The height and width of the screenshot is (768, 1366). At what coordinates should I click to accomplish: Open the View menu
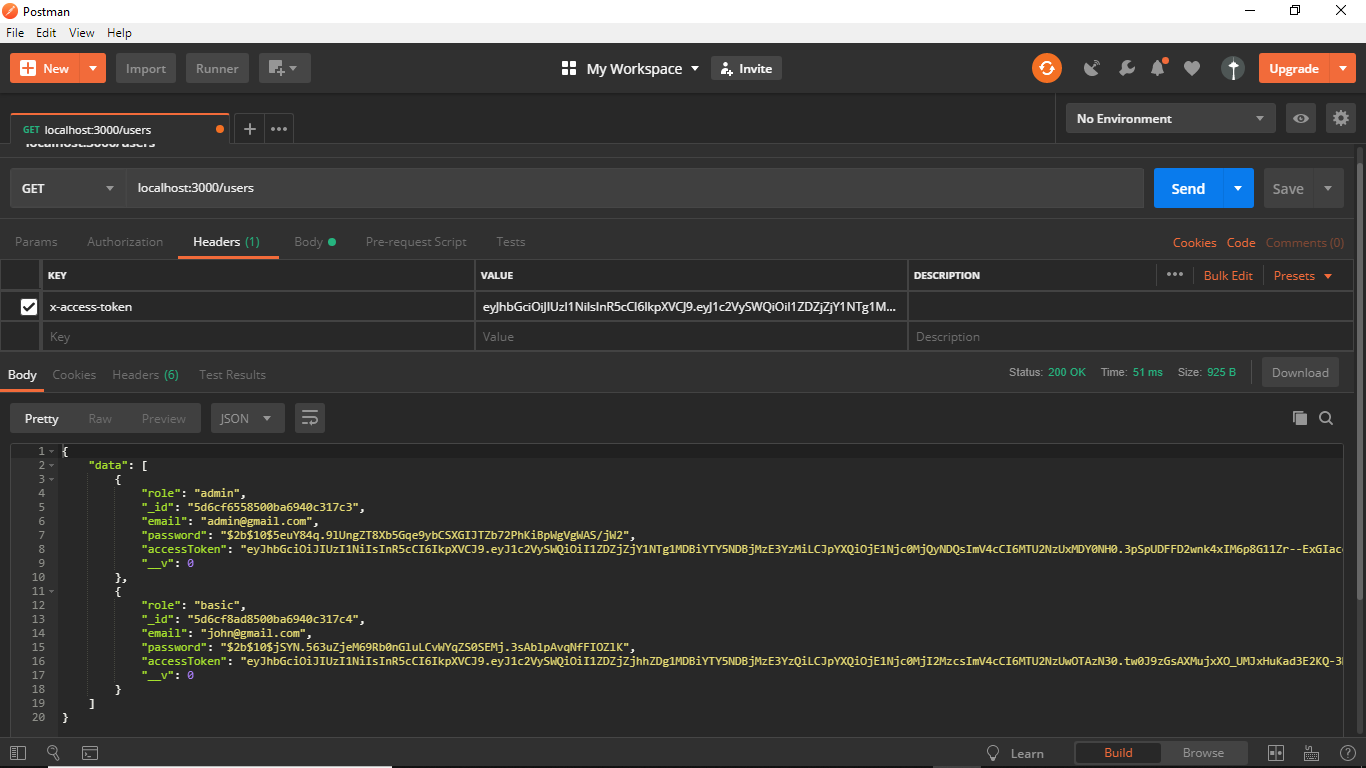pos(82,33)
